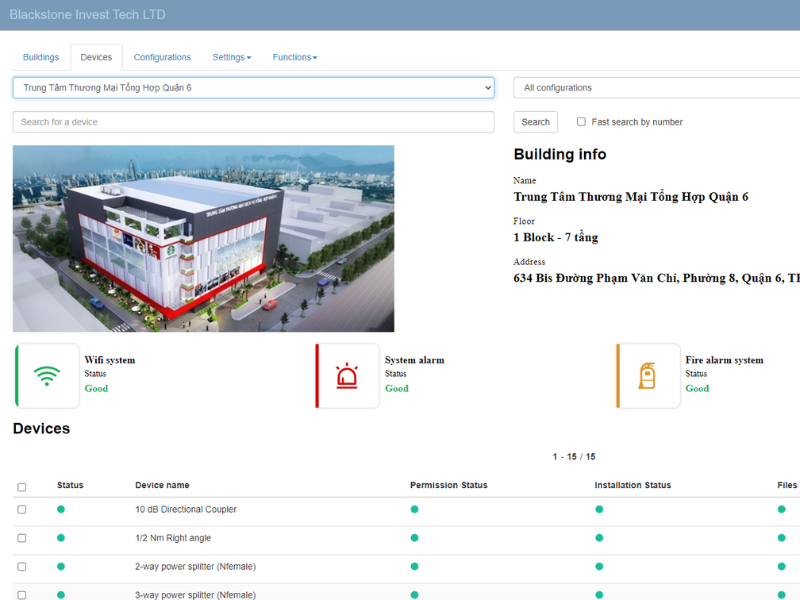This screenshot has width=800, height=600.
Task: Check the 1/2 Nm Right angle row checkbox
Action: point(22,538)
